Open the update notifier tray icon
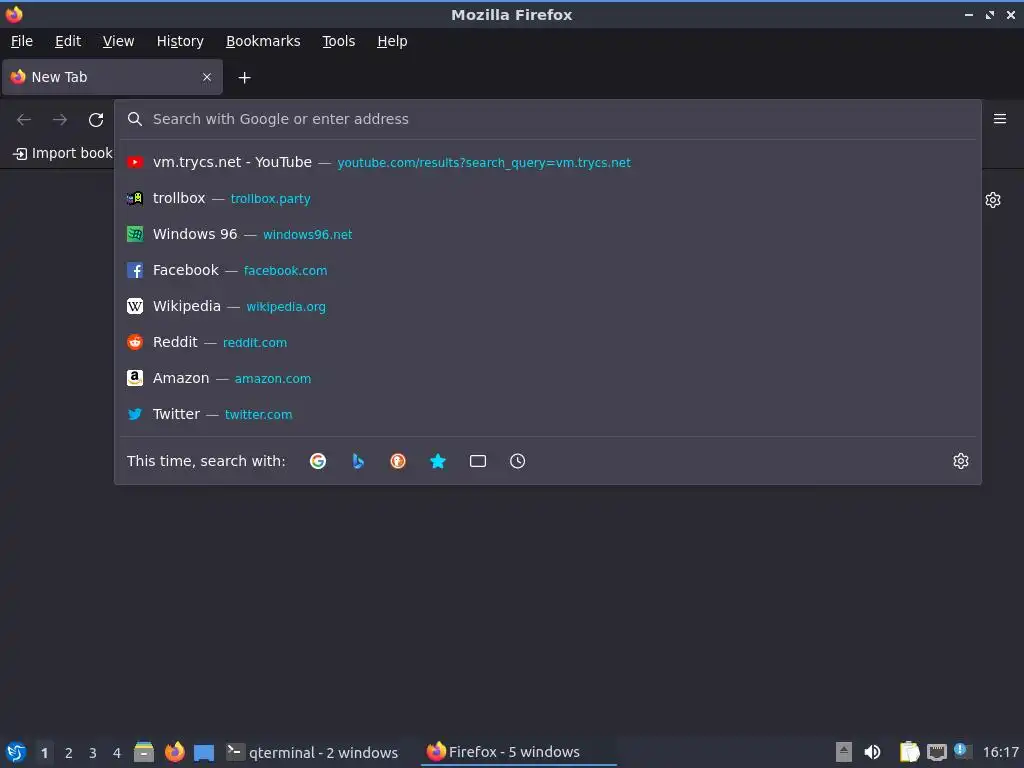The height and width of the screenshot is (768, 1024). pyautogui.click(x=963, y=751)
